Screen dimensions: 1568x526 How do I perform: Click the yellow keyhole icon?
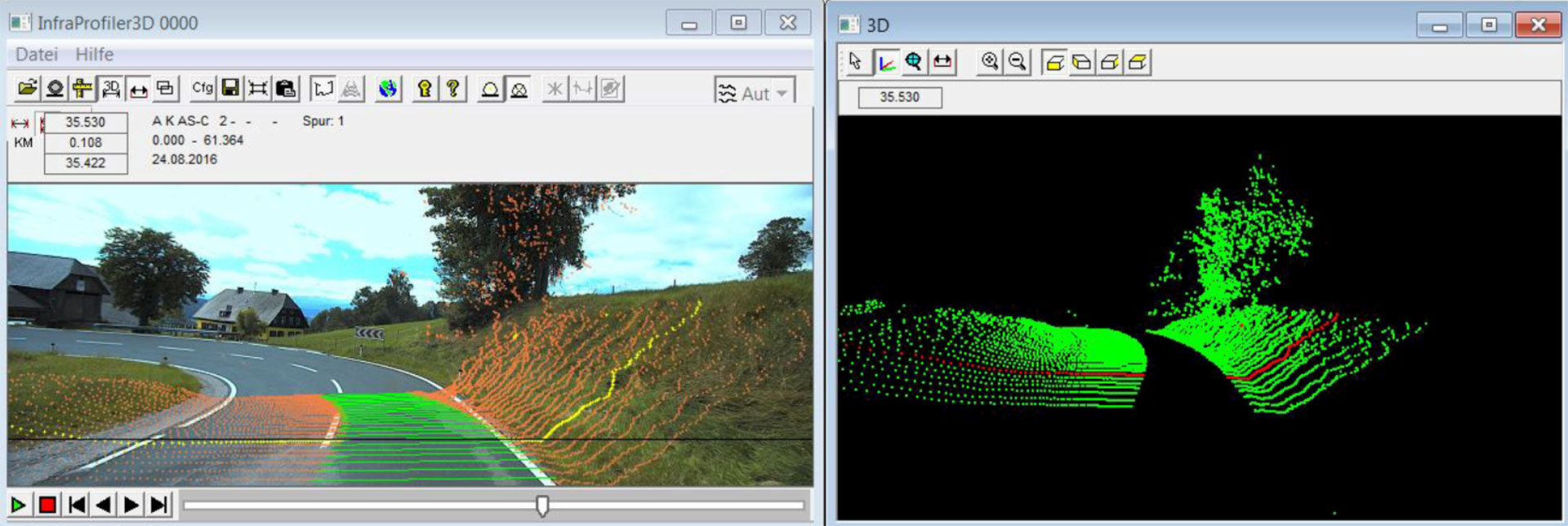coord(425,88)
